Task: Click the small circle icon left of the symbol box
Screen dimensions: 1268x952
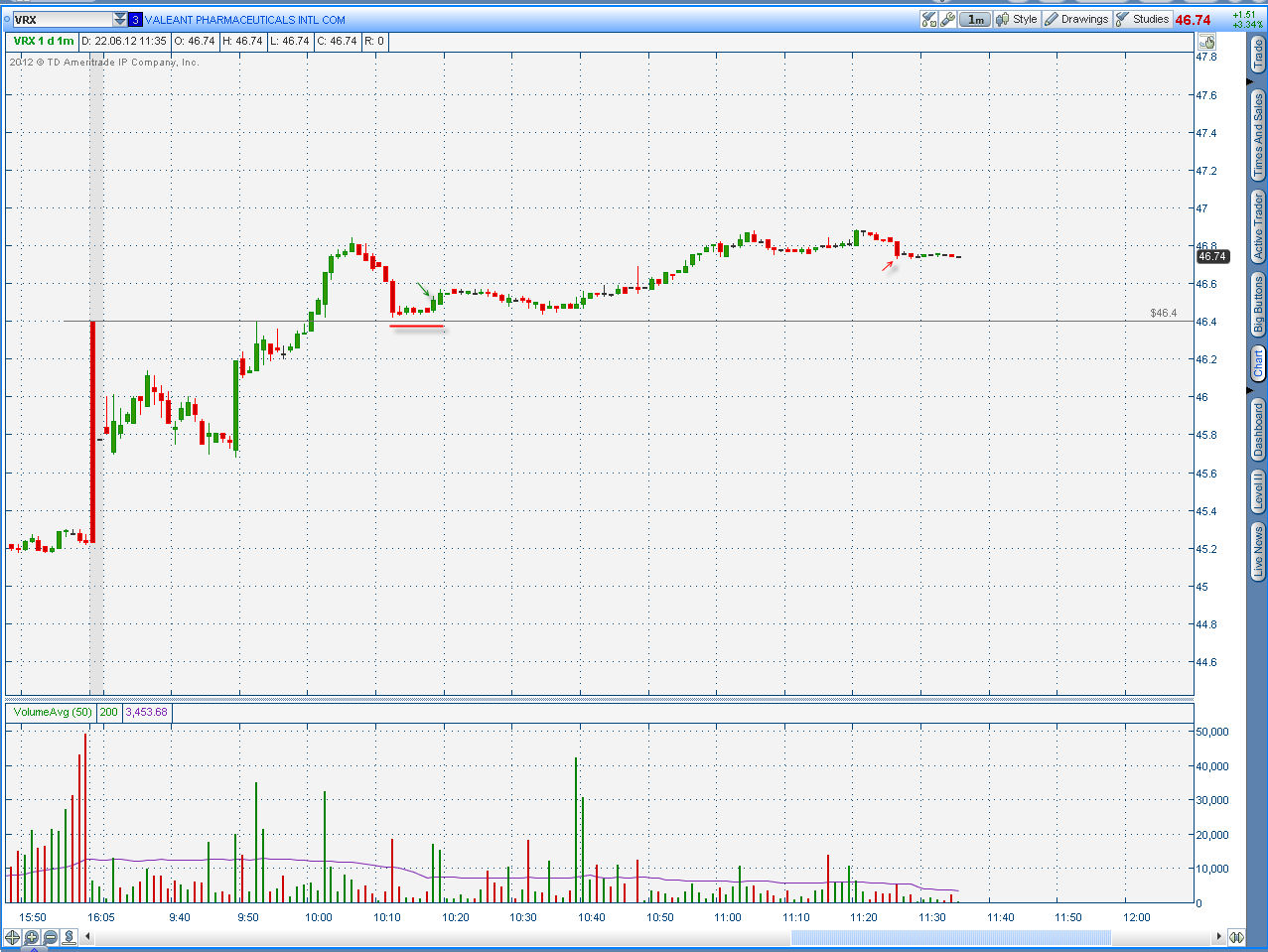Action: coord(6,20)
